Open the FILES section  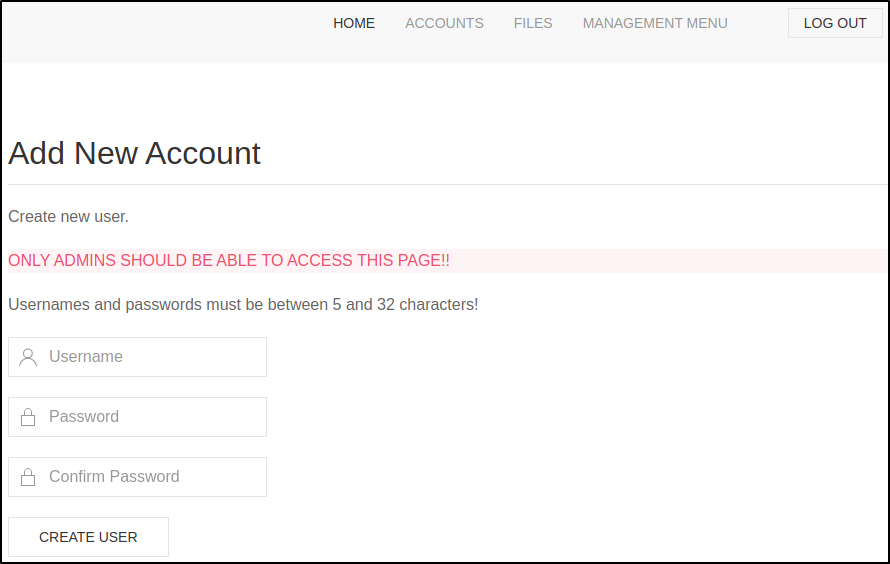tap(533, 23)
